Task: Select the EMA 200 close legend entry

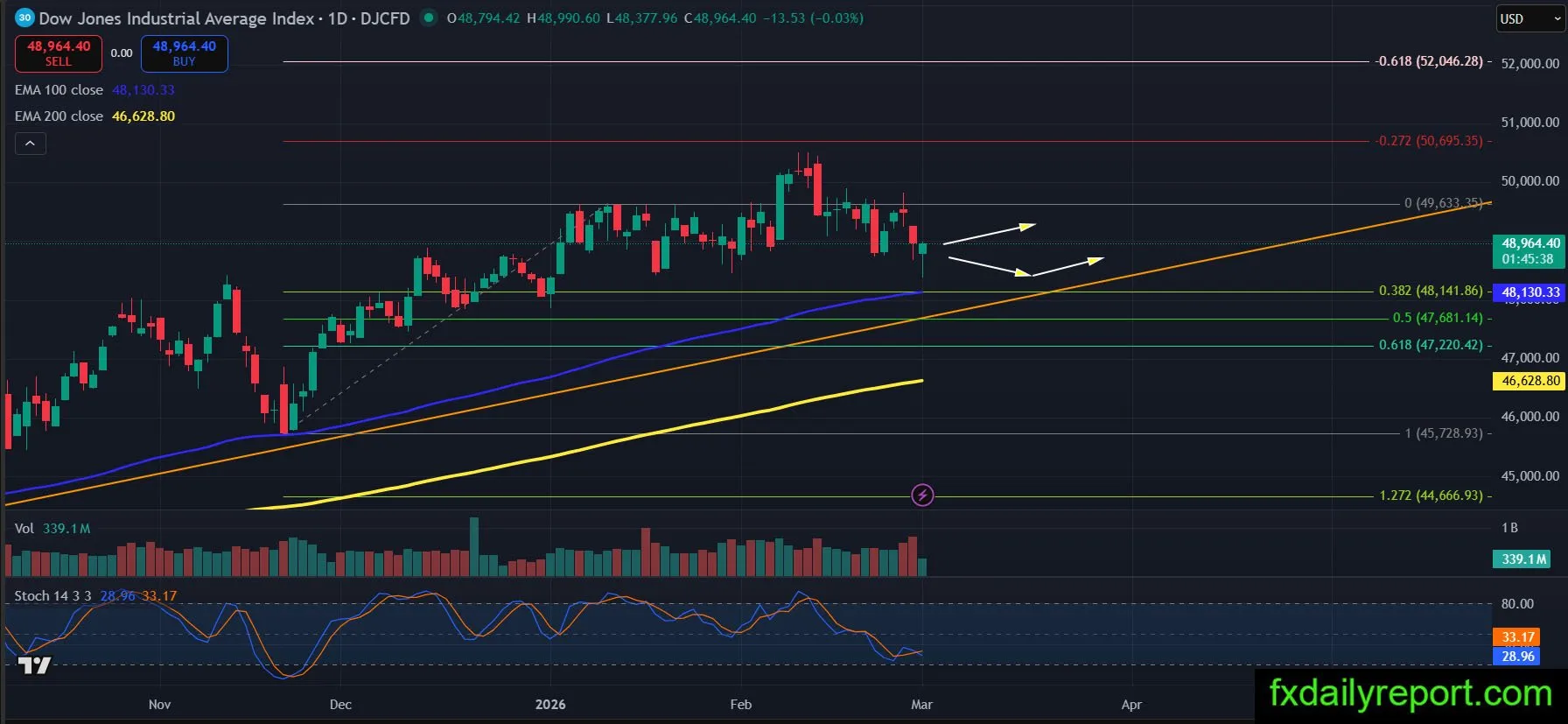Action: coord(59,116)
